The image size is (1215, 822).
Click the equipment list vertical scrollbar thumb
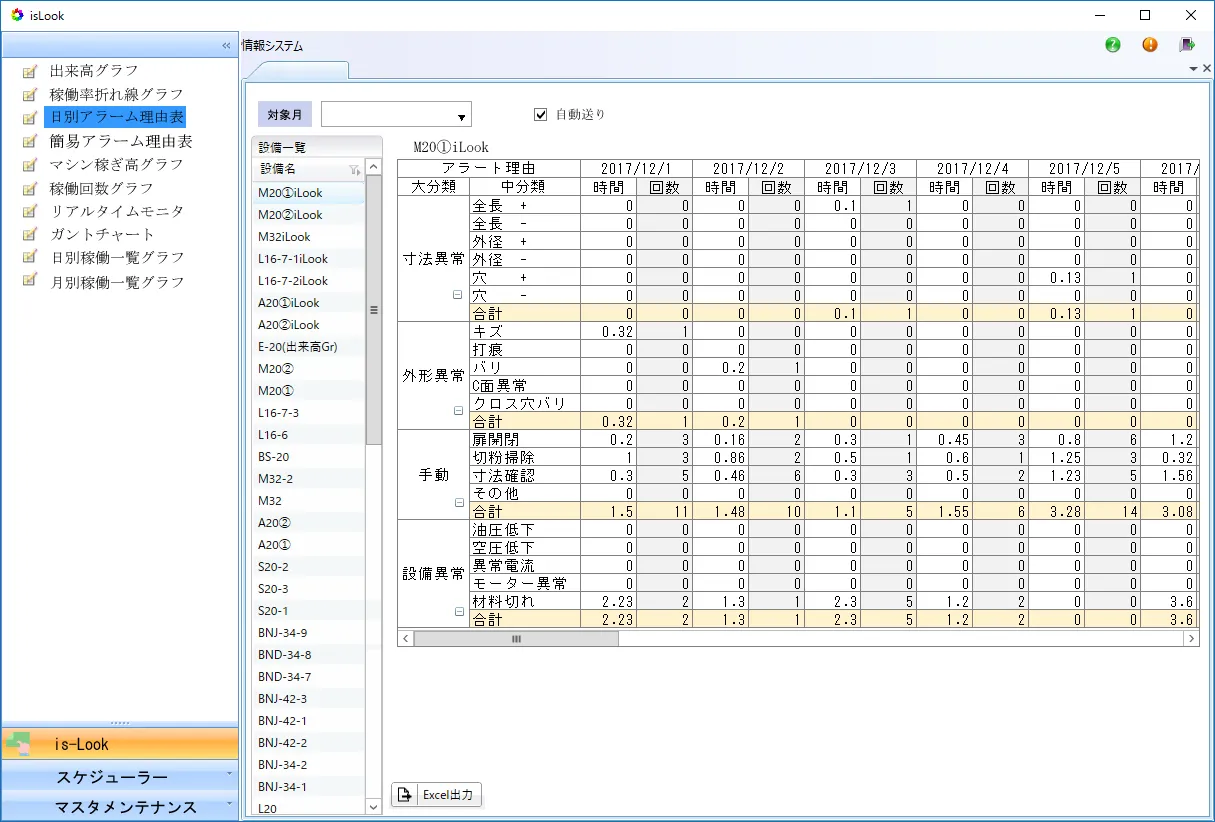(x=374, y=310)
